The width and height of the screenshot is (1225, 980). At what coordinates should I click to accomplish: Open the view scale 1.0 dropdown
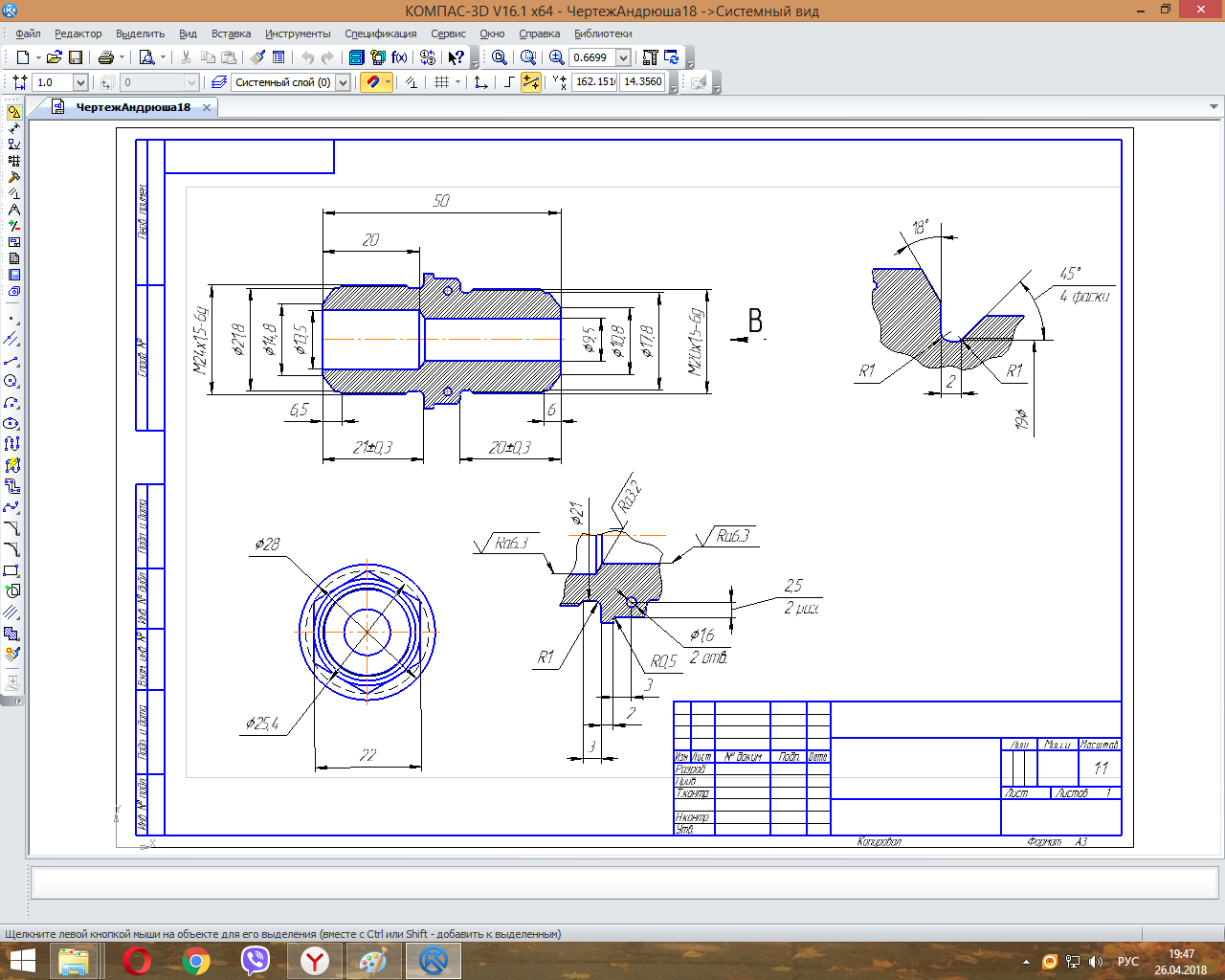point(80,82)
